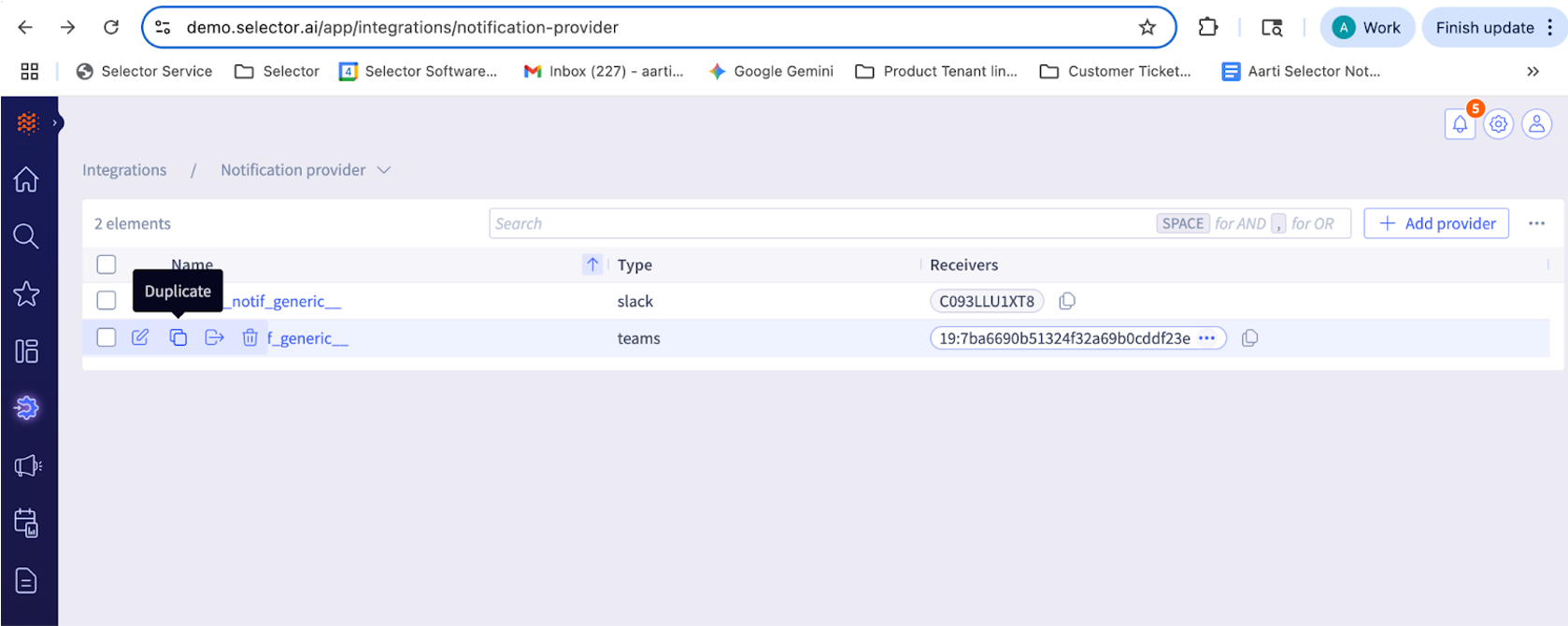Open the Product Tenant bookmark folder
The width and height of the screenshot is (1568, 626).
tap(936, 71)
